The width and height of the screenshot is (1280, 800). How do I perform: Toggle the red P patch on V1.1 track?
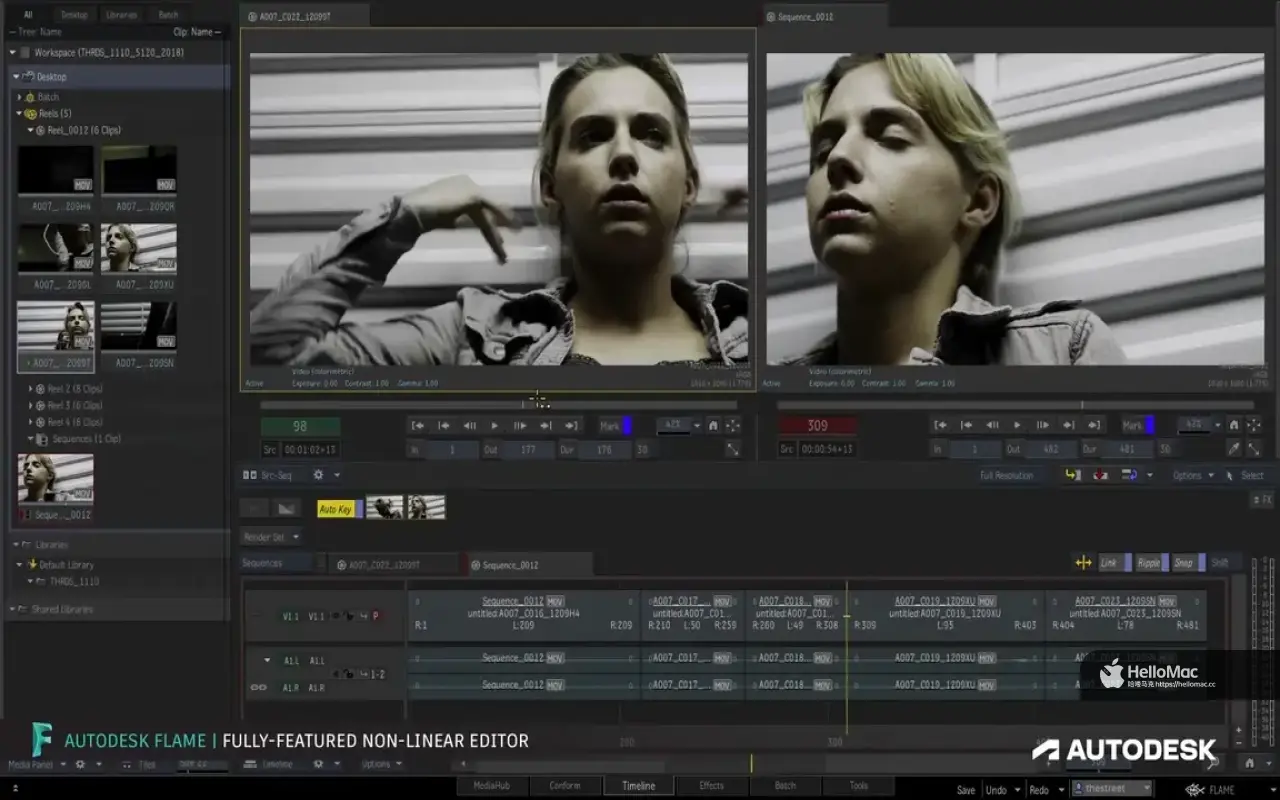coord(376,616)
